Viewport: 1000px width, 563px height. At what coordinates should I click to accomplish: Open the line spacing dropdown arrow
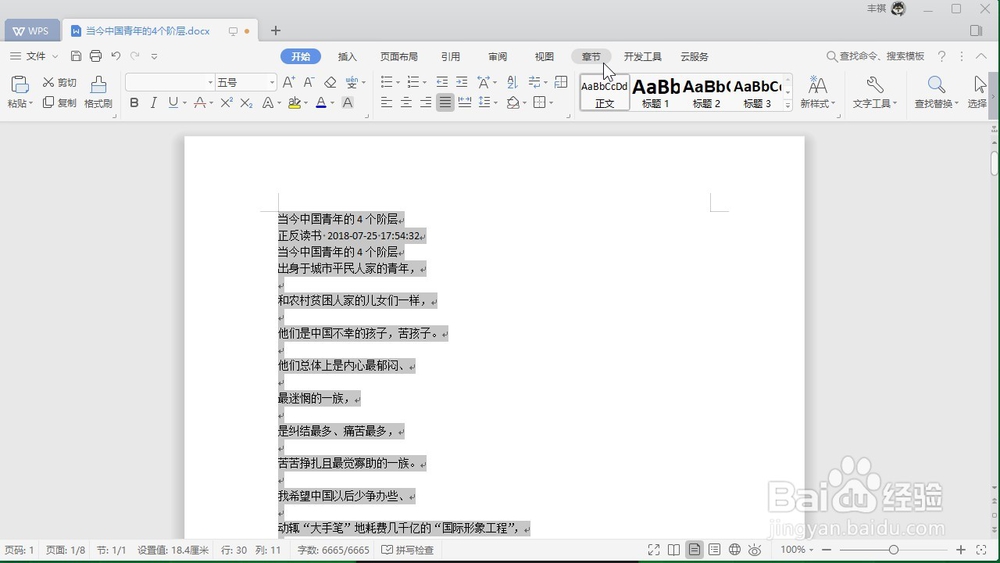tap(495, 103)
